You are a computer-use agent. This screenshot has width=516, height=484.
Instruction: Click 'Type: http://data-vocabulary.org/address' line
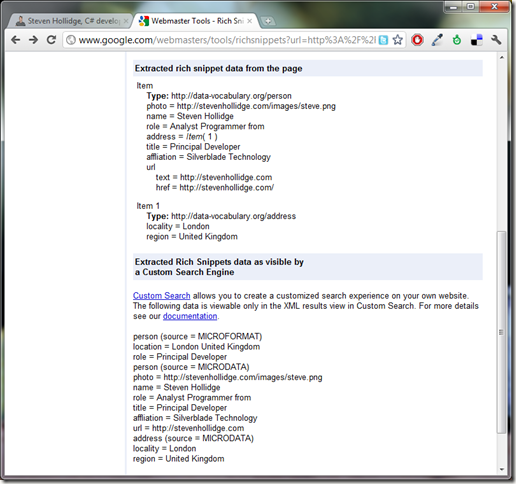tap(221, 216)
